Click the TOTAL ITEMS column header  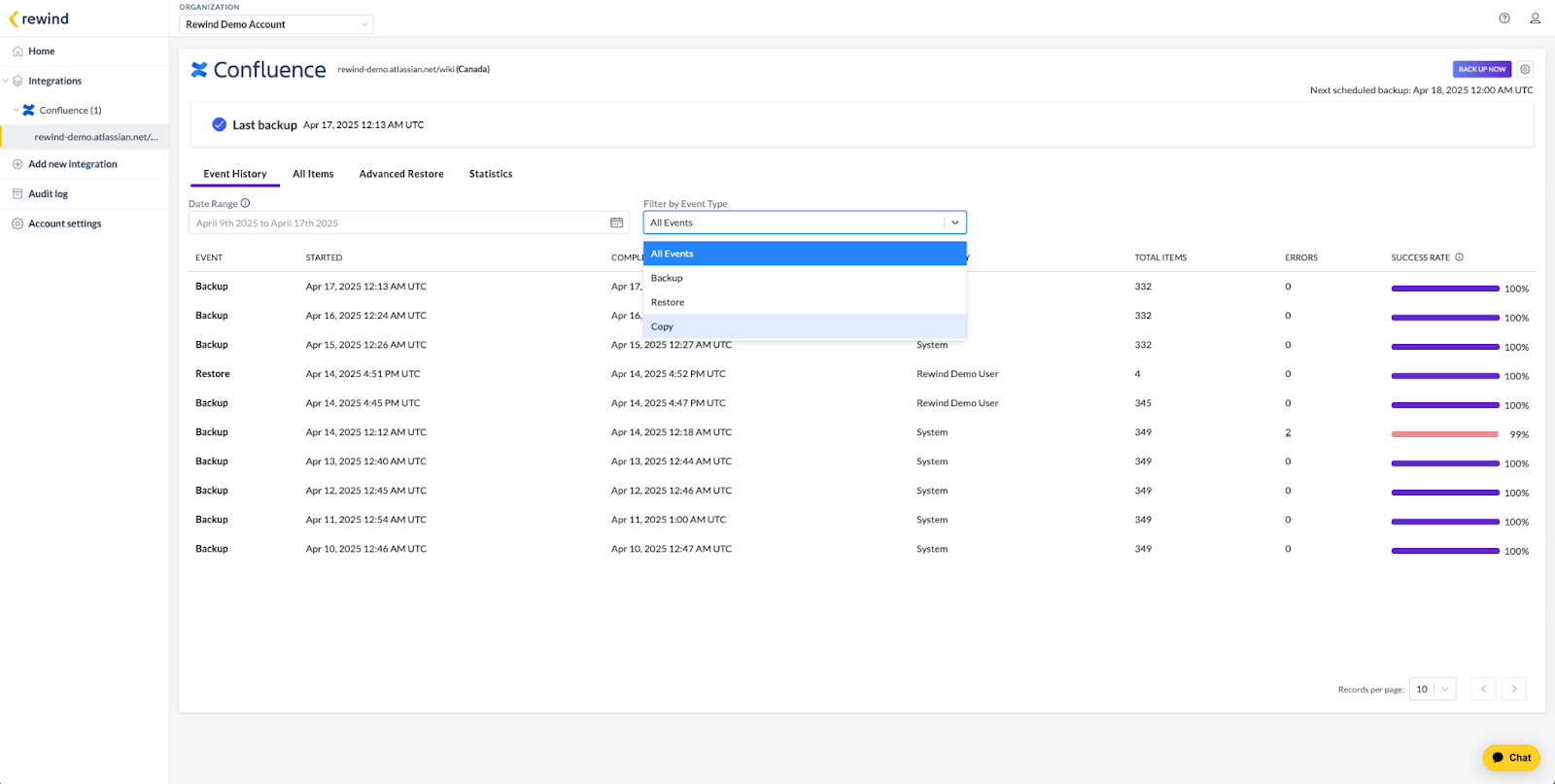(x=1160, y=257)
